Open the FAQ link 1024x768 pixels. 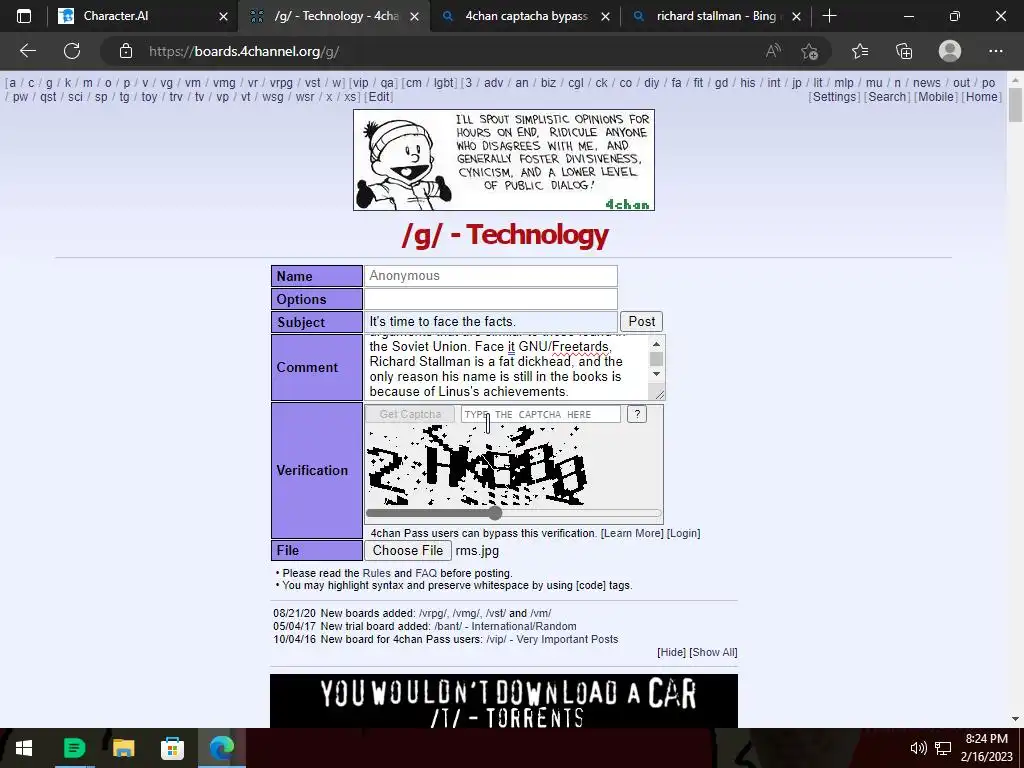(x=426, y=573)
